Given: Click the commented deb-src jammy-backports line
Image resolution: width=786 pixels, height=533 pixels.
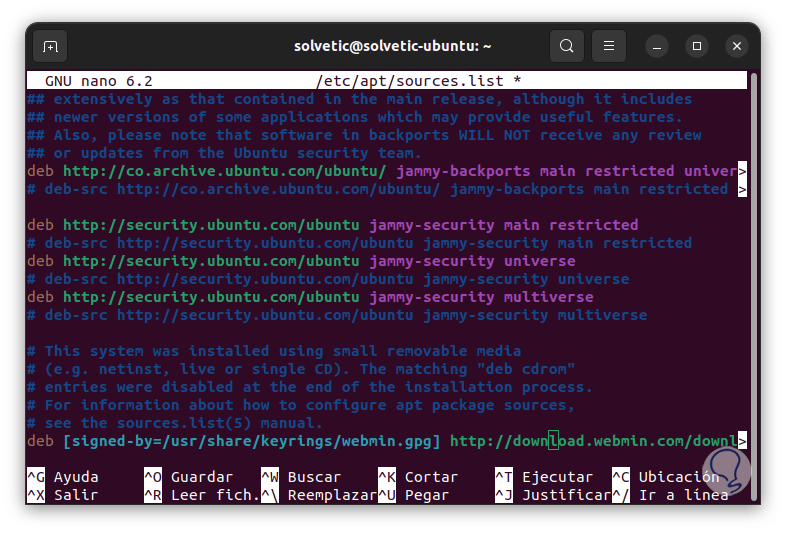Looking at the screenshot, I should (x=377, y=189).
